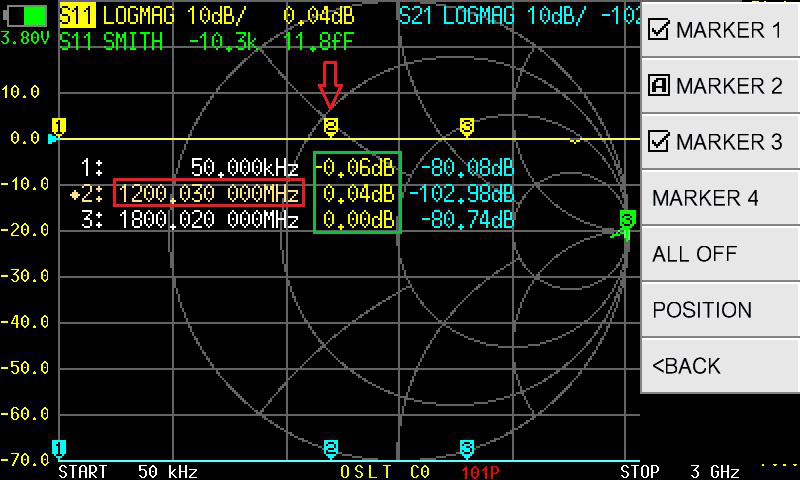Select yellow marker 3 on the S11 trace
Screen dimensions: 800x480
tap(467, 125)
